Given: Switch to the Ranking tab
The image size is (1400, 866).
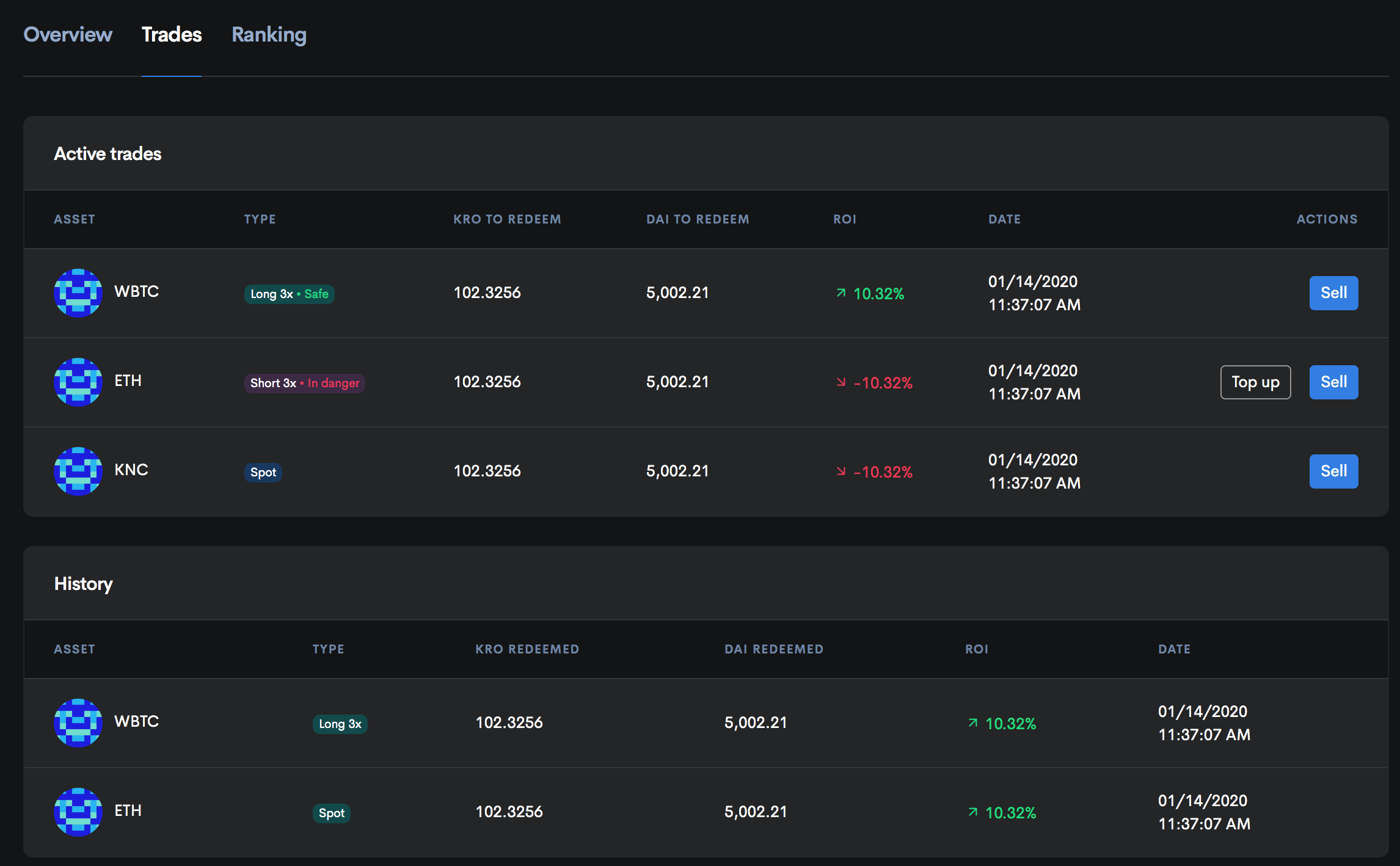Looking at the screenshot, I should (x=269, y=35).
